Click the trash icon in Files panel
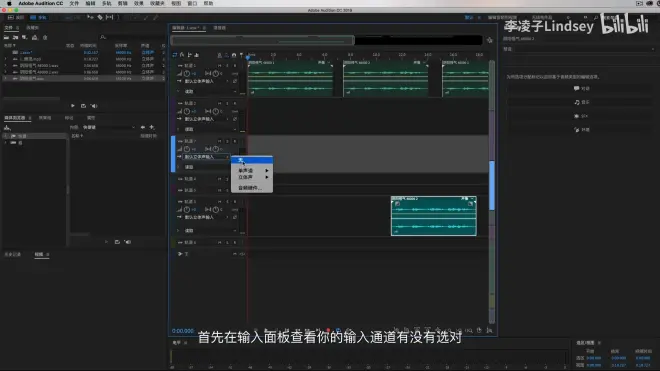This screenshot has height=371, width=660. click(x=45, y=37)
